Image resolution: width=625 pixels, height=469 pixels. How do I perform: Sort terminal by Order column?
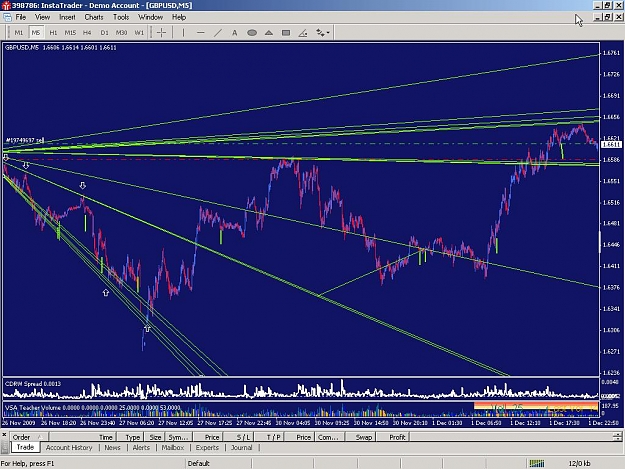coord(29,437)
